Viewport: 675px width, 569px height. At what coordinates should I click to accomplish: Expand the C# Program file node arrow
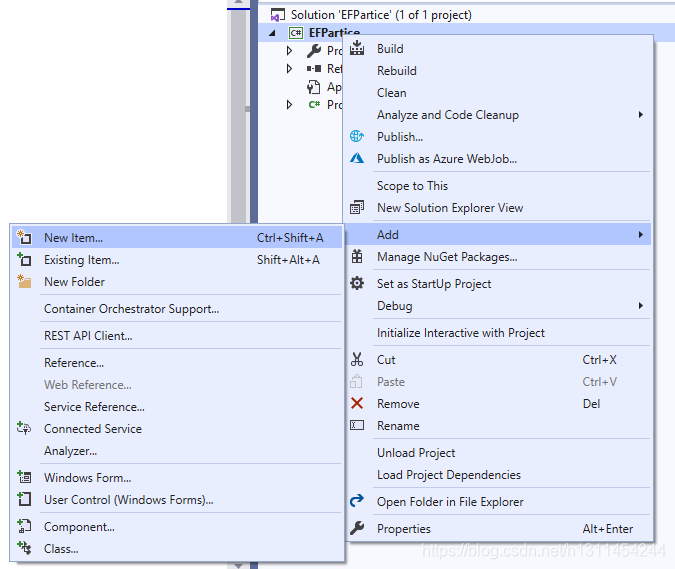290,104
